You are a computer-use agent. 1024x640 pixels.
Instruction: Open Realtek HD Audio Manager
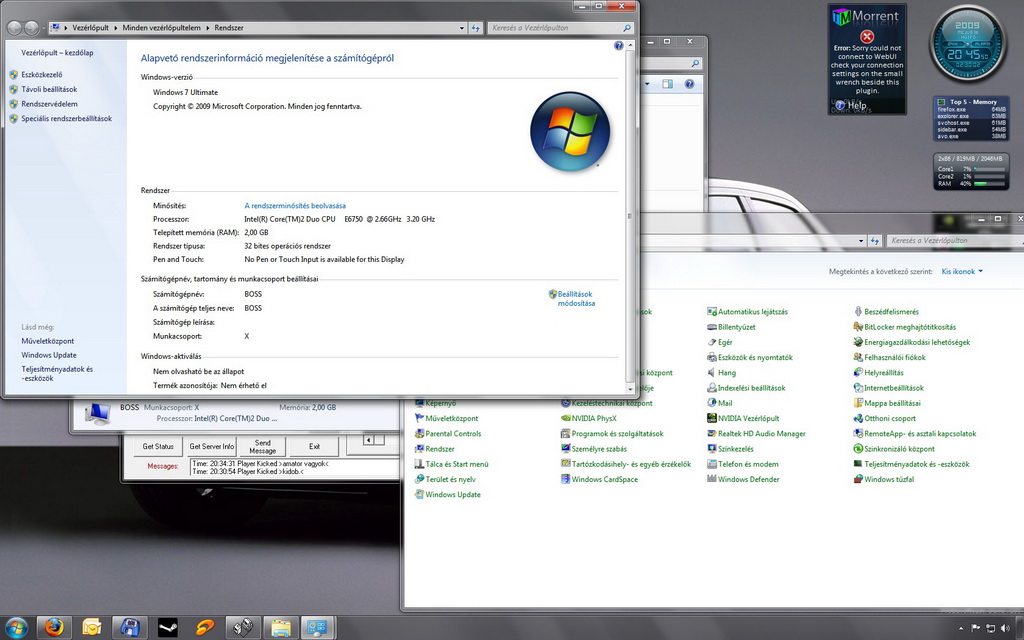[x=761, y=434]
